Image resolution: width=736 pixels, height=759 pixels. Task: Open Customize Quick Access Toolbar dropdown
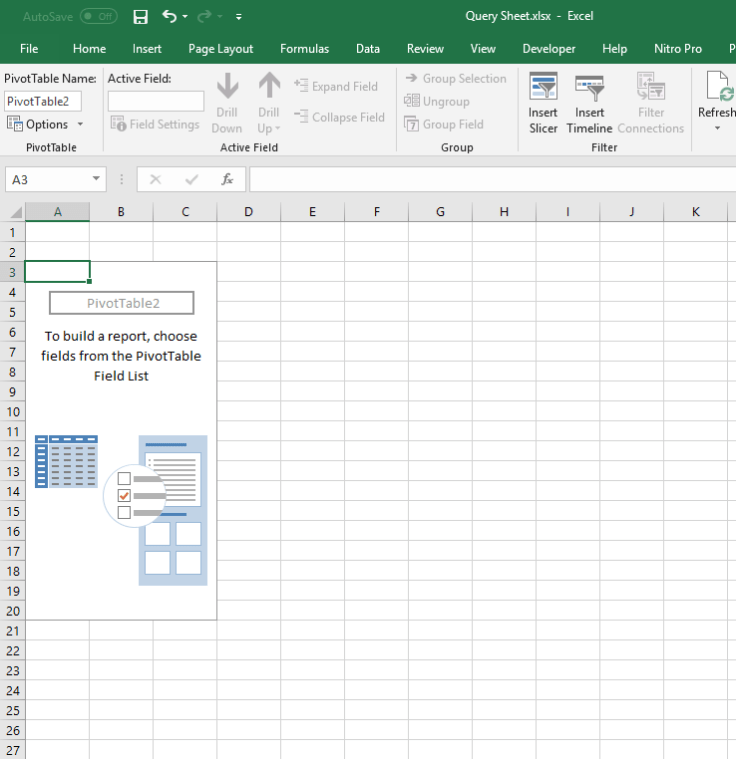239,17
